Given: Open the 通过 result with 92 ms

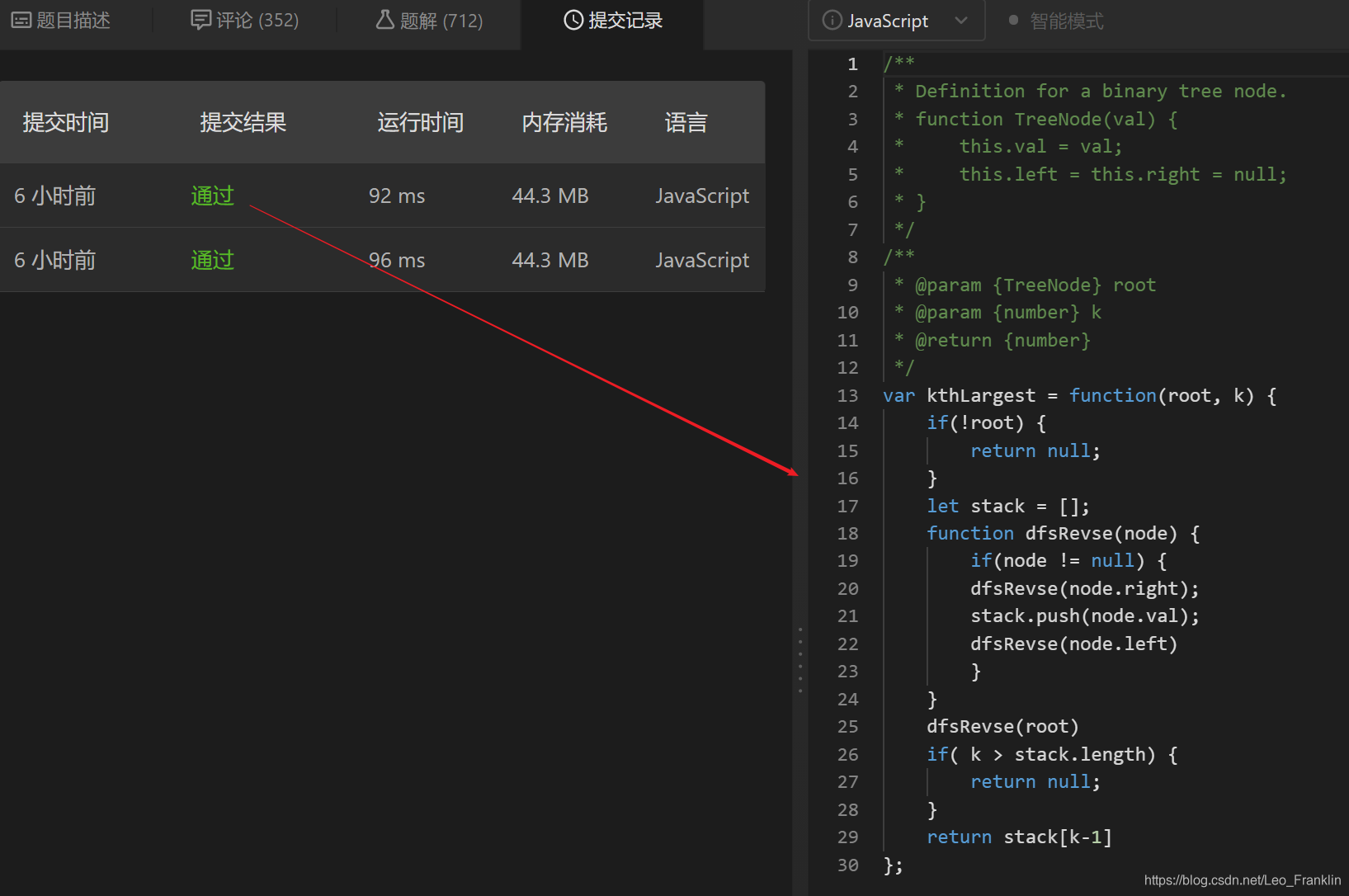Looking at the screenshot, I should (213, 196).
